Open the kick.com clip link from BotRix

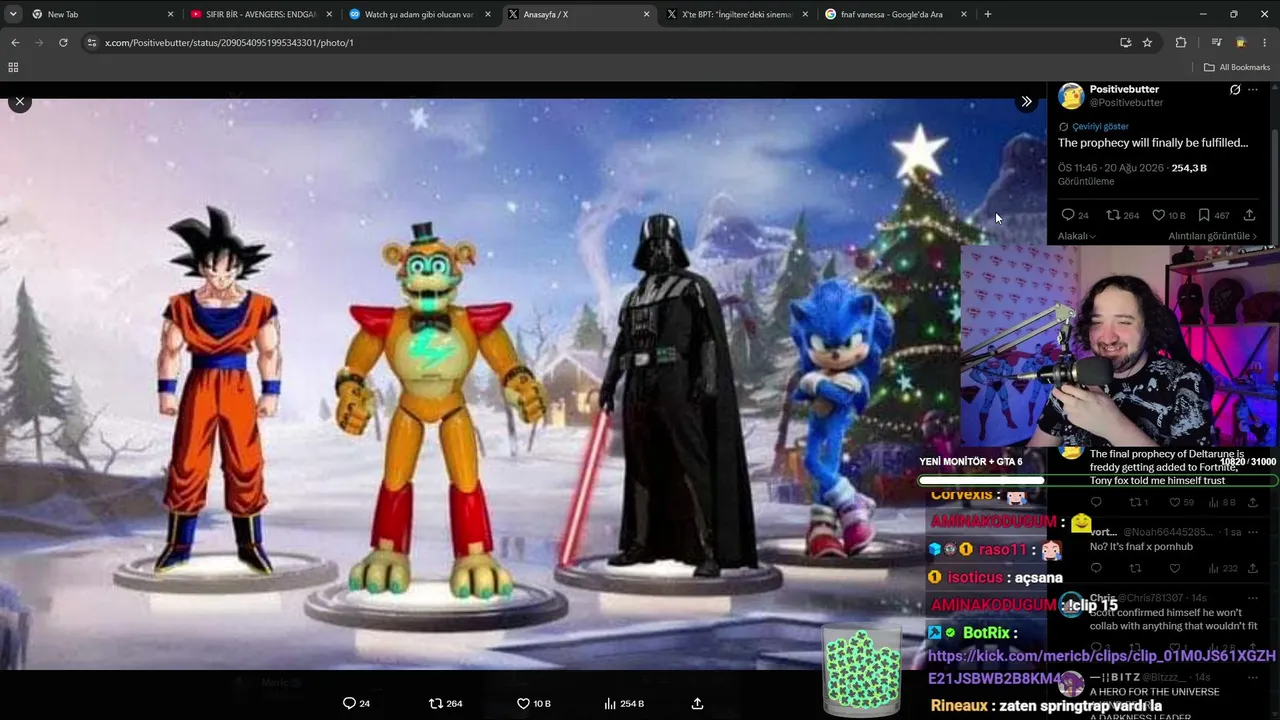click(1102, 667)
